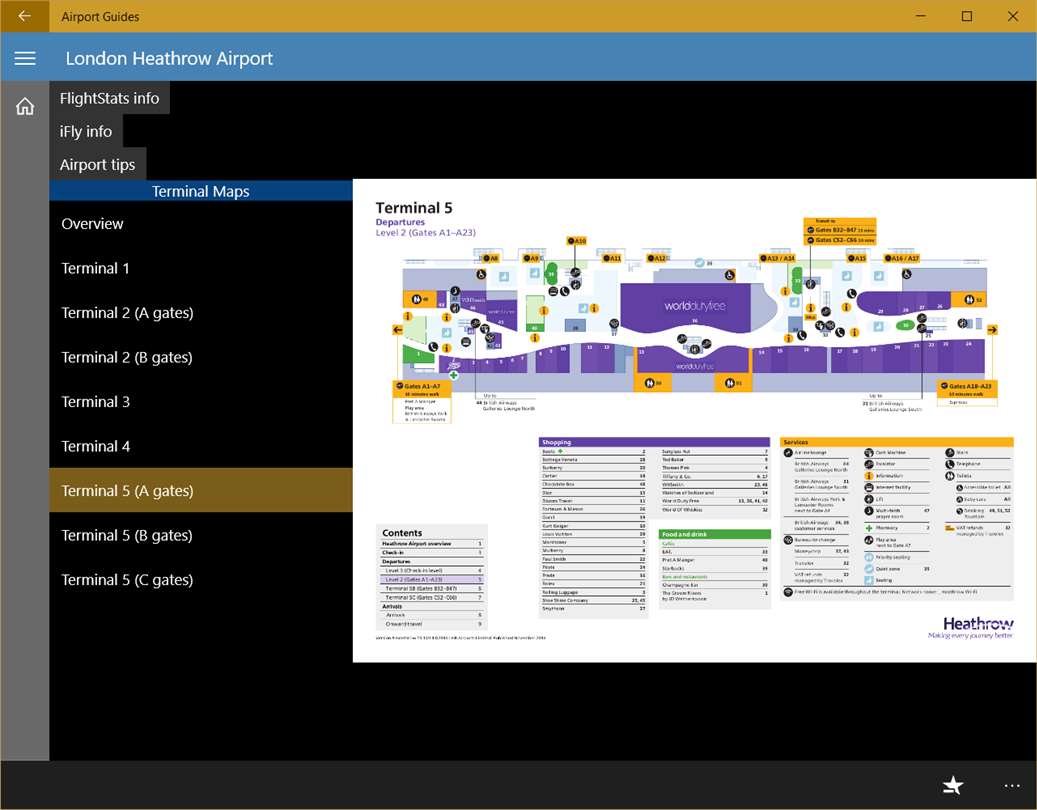
Task: Select Terminal 5 (B gates) map
Action: pyautogui.click(x=200, y=535)
